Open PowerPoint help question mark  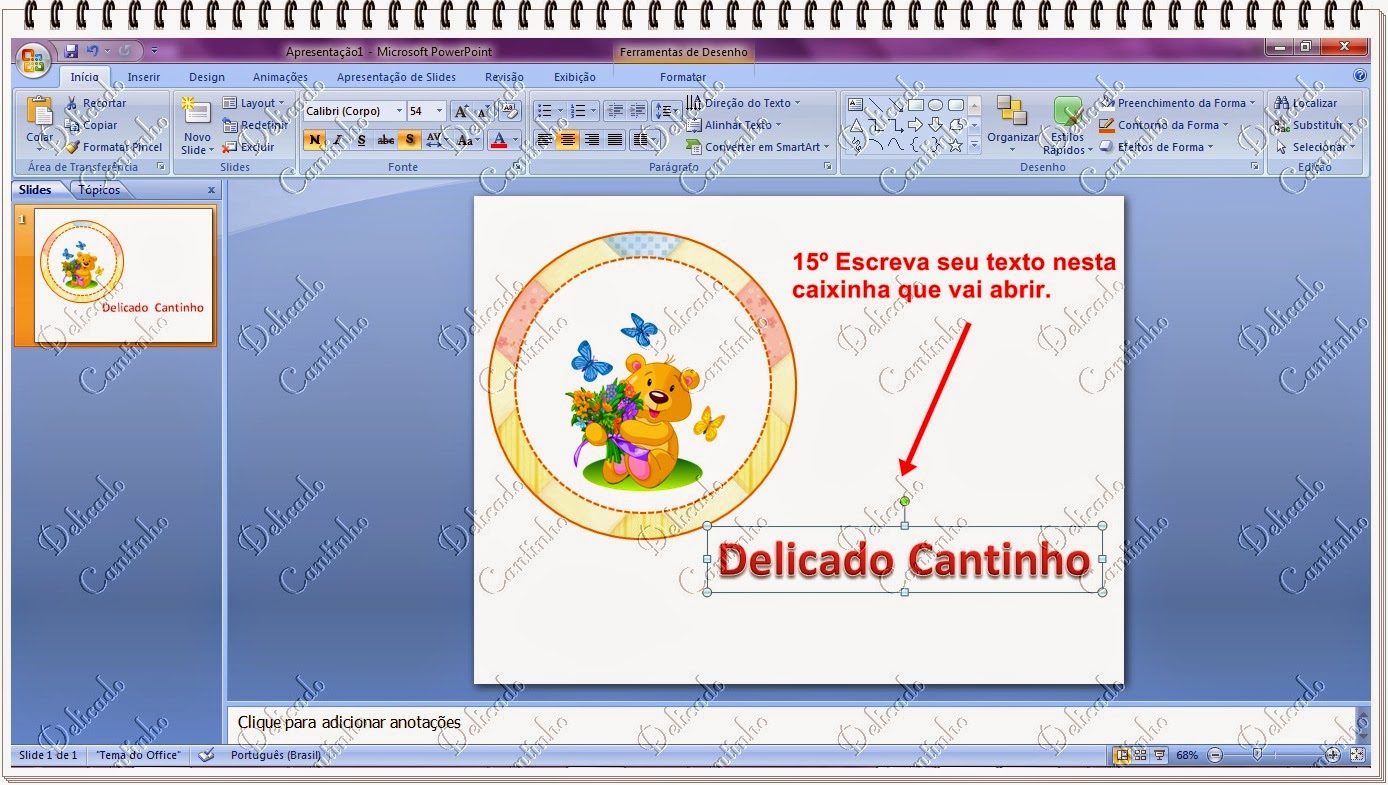pyautogui.click(x=1359, y=75)
